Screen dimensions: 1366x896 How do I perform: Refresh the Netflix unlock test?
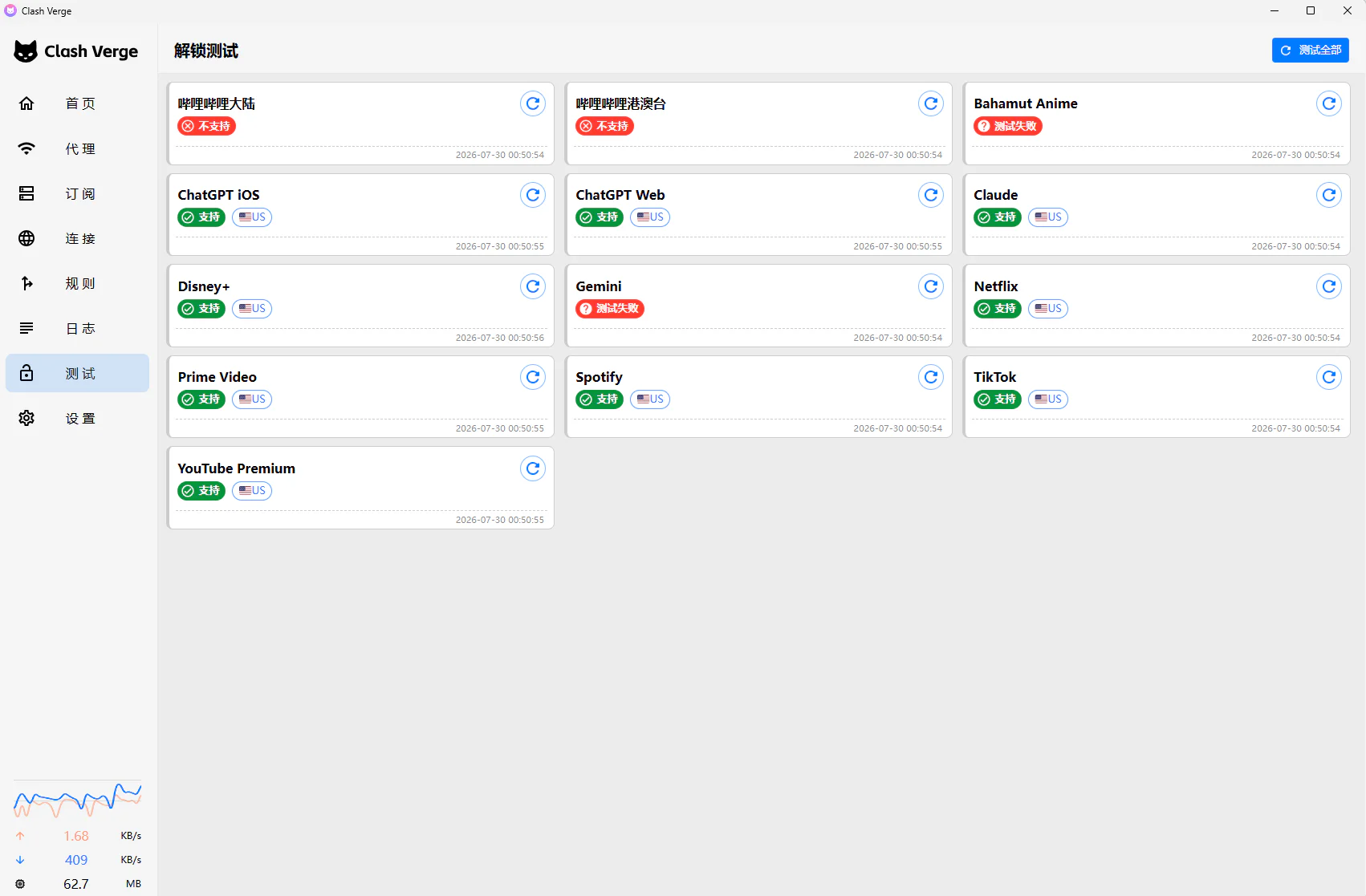1329,286
